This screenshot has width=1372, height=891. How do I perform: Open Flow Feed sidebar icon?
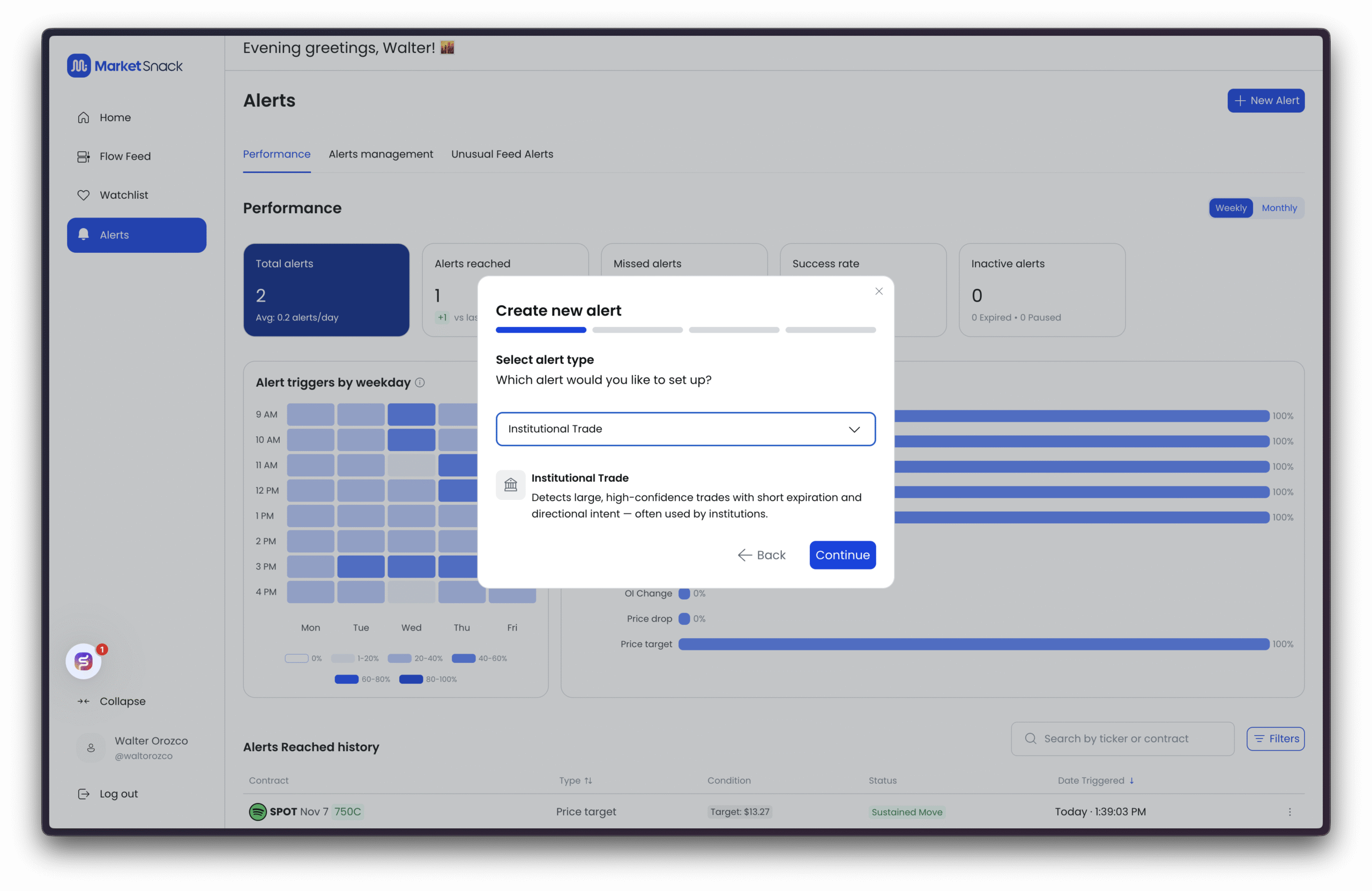pyautogui.click(x=84, y=156)
